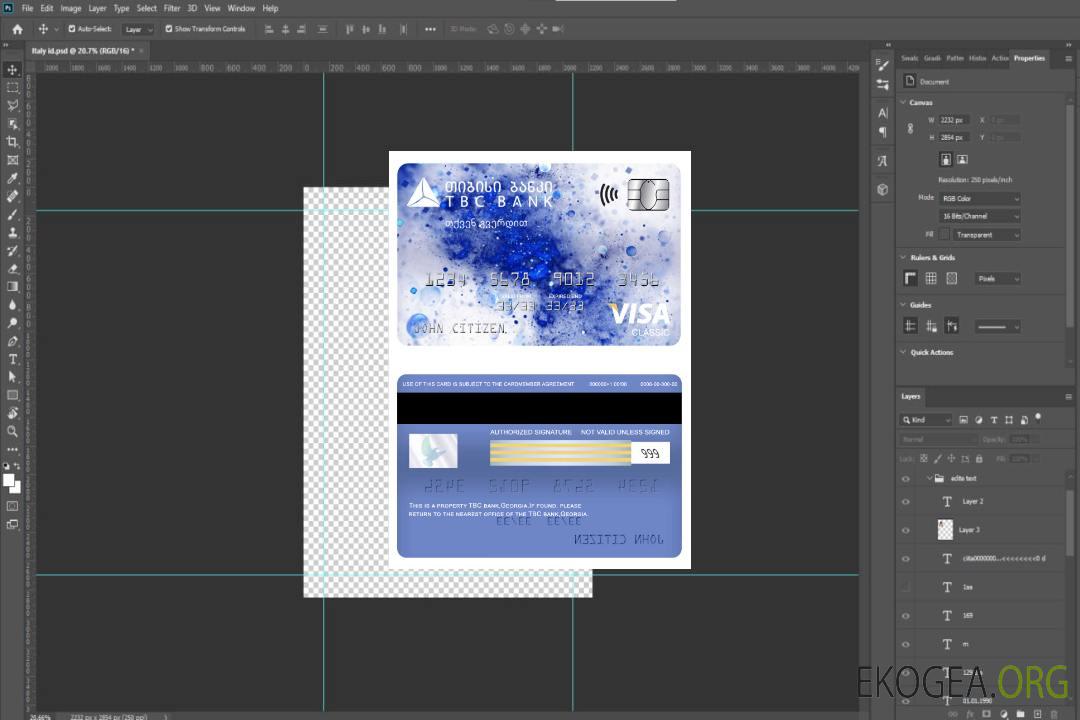Open the Filter menu
Image resolution: width=1080 pixels, height=720 pixels.
172,8
